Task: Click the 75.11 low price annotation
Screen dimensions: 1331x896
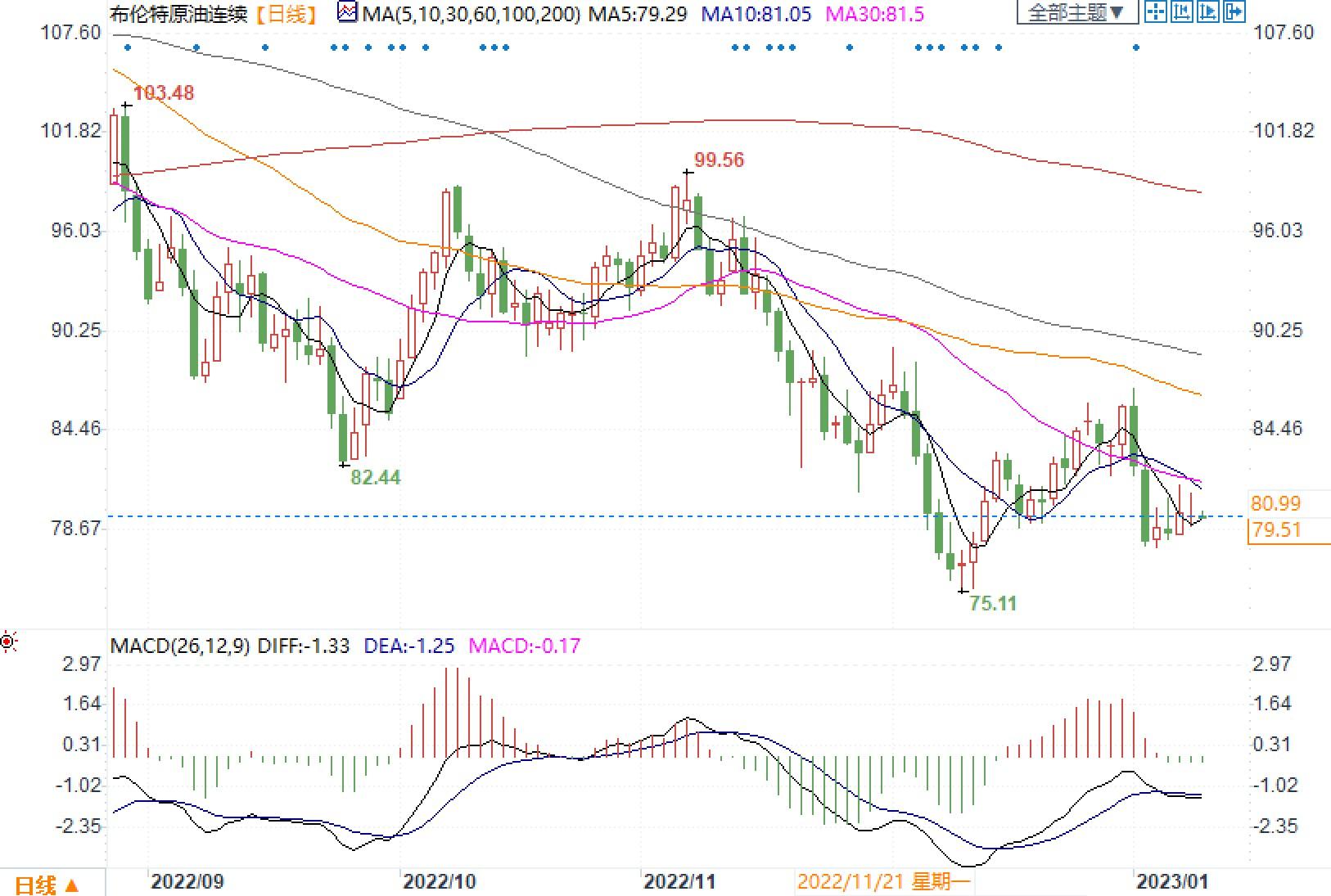Action: click(992, 604)
